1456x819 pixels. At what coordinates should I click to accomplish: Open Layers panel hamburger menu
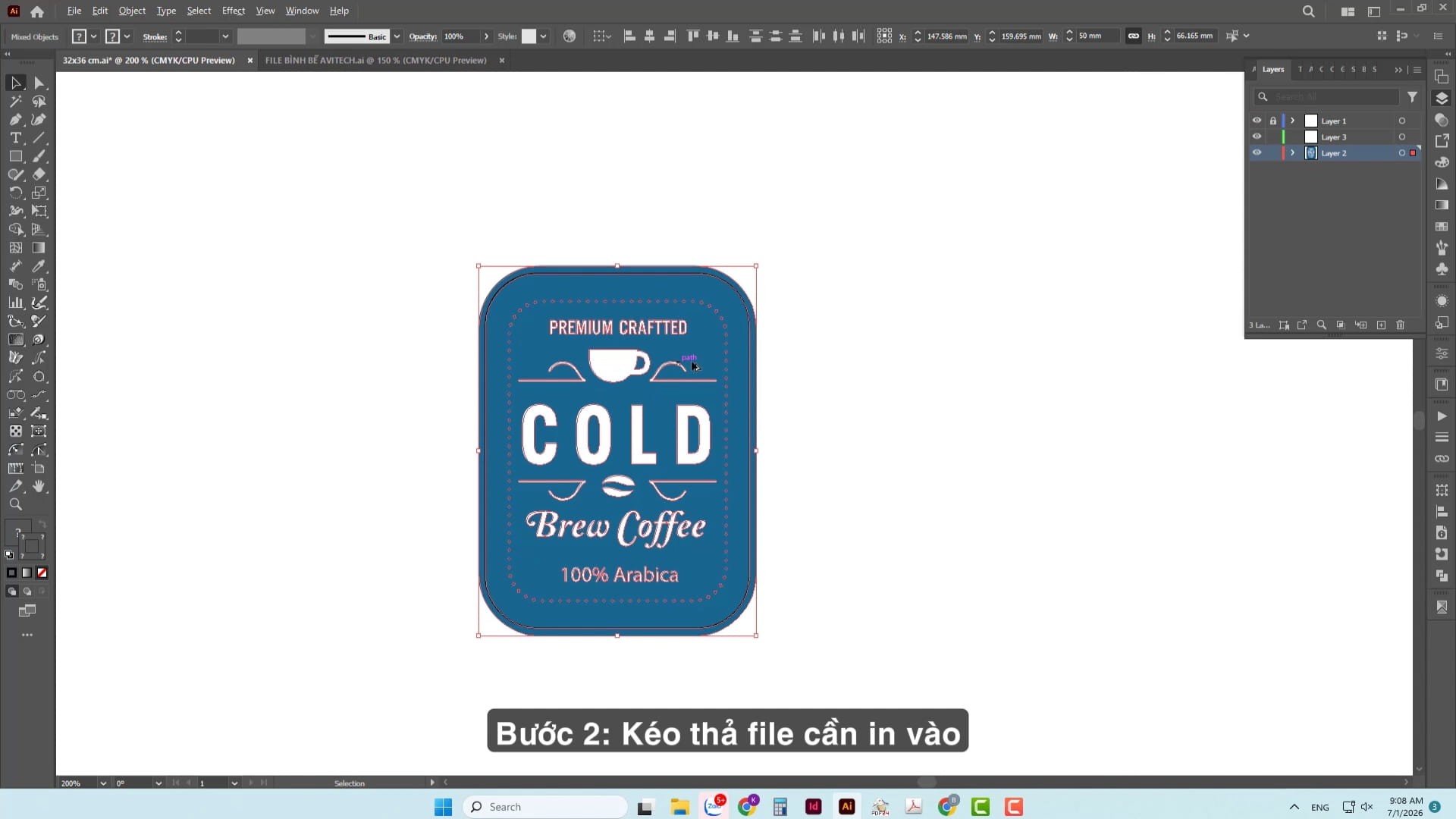1417,70
